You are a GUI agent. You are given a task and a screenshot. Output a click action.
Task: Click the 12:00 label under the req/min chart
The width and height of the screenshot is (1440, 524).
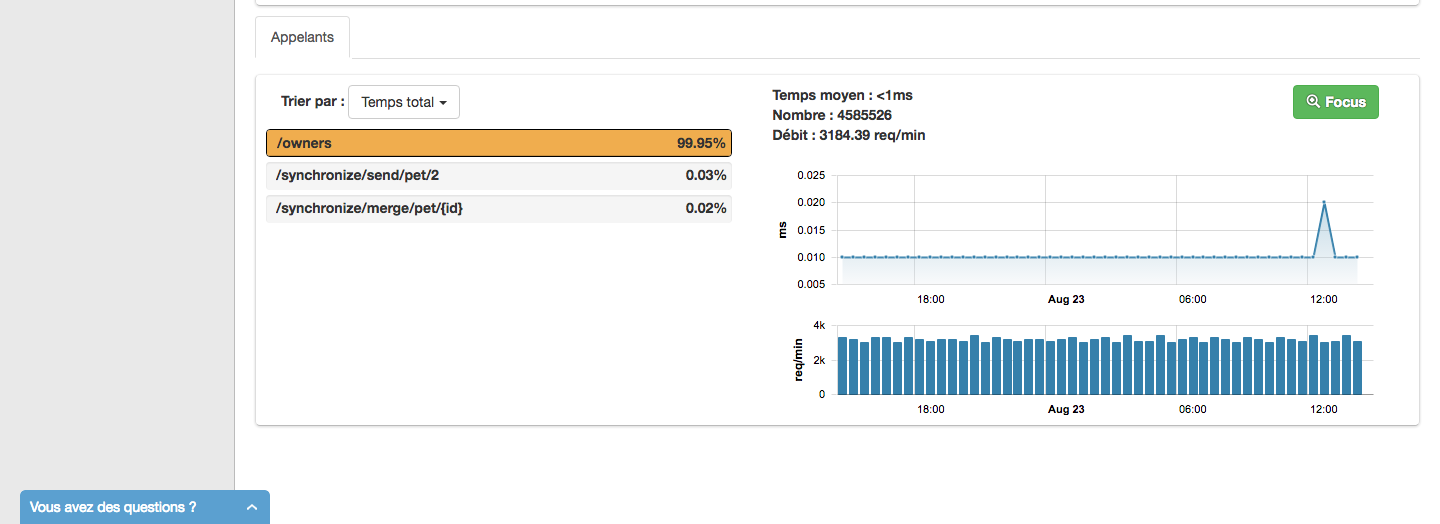pos(1324,409)
